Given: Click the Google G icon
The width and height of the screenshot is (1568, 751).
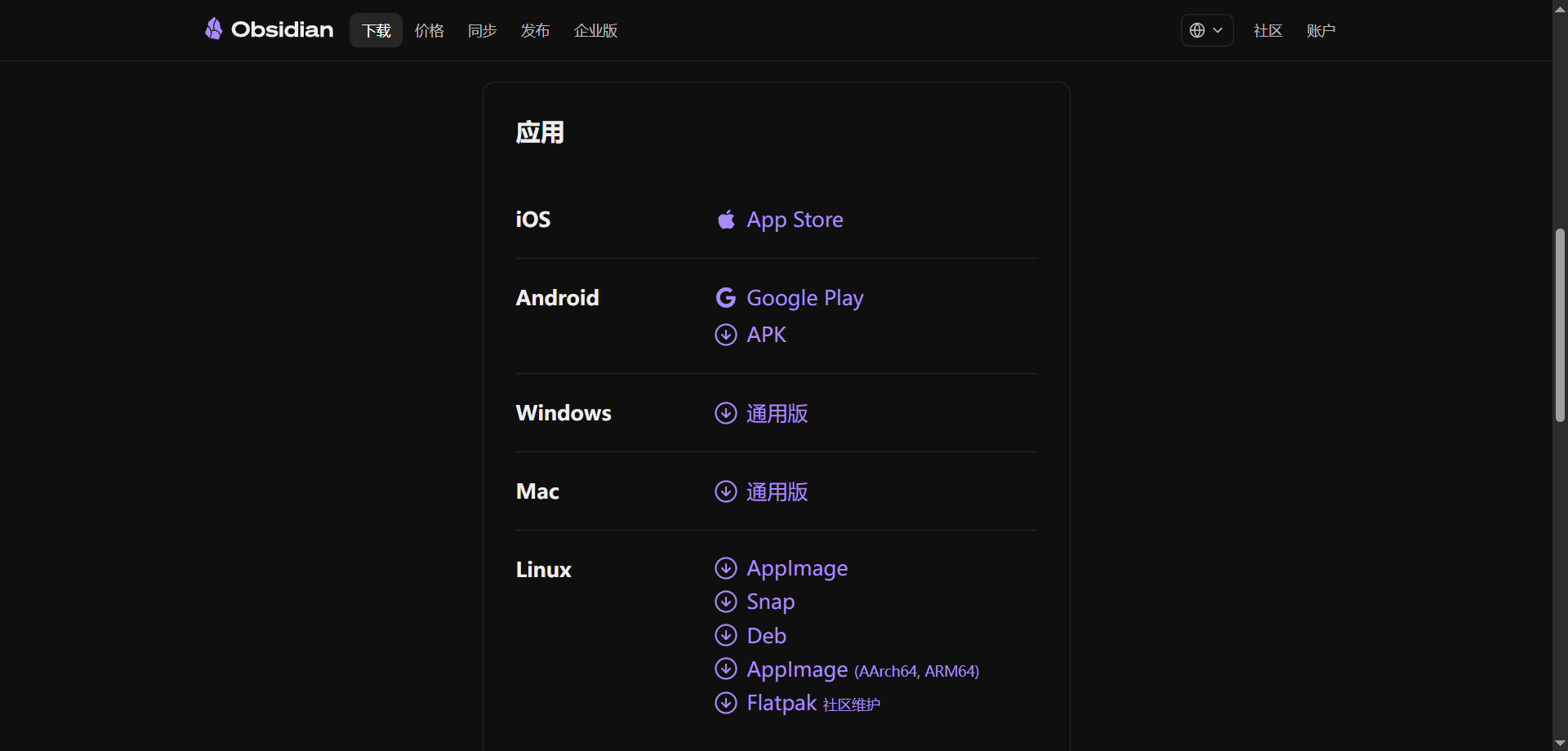Looking at the screenshot, I should [725, 298].
